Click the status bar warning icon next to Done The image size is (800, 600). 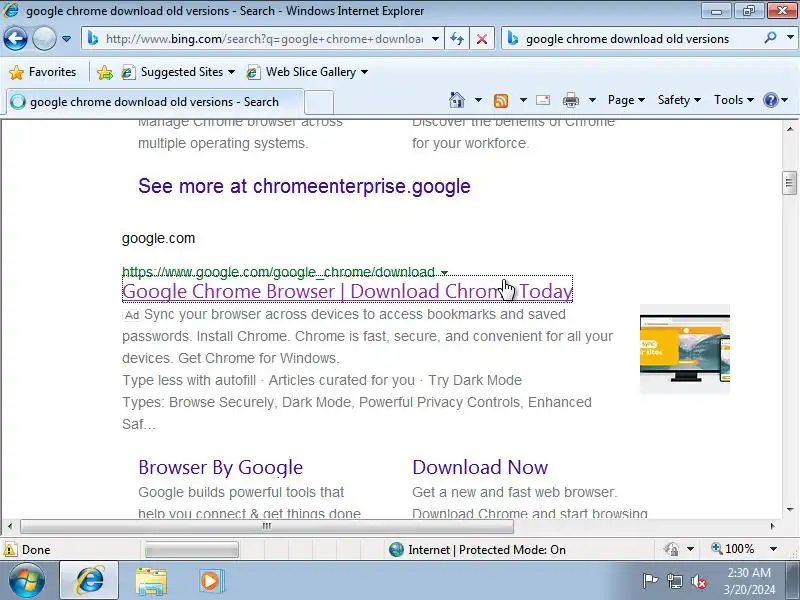pos(10,549)
